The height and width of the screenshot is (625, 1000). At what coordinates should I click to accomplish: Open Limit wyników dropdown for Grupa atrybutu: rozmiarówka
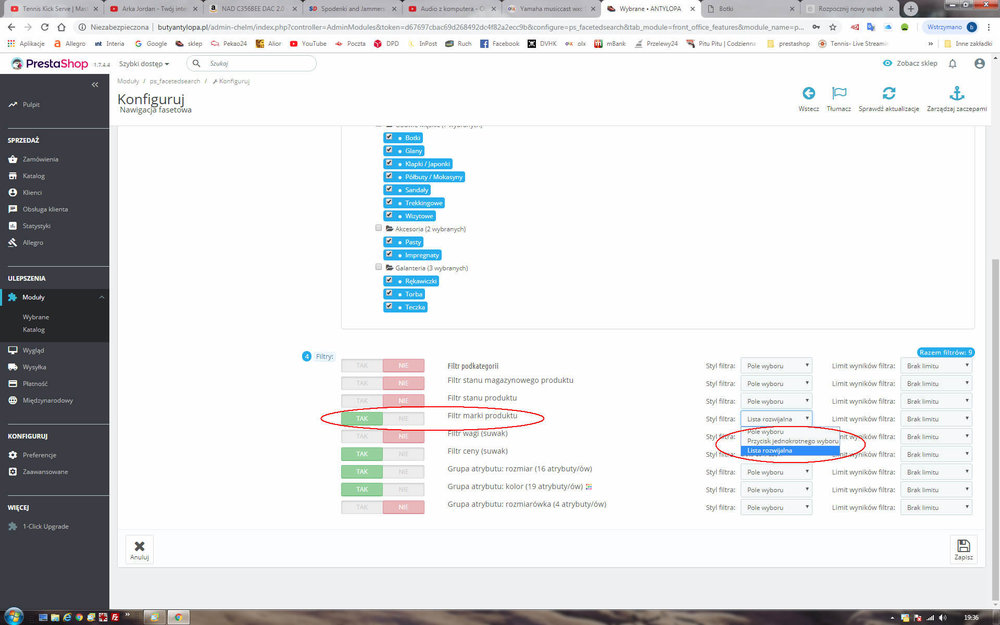click(936, 508)
